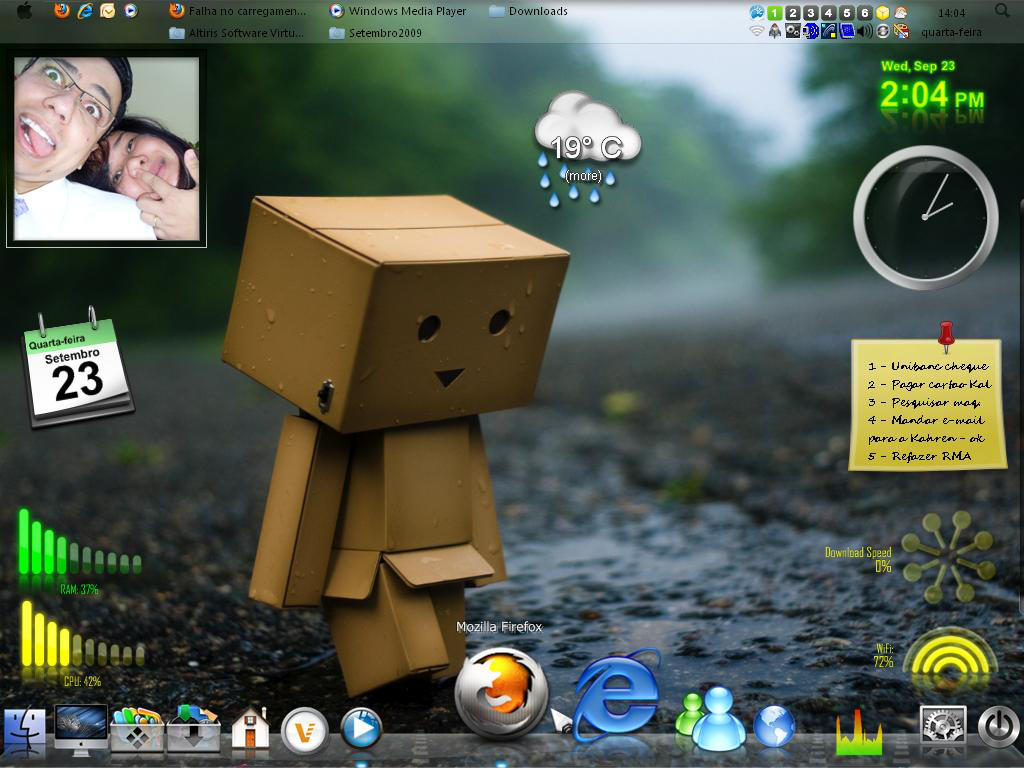Open the media player quick-launch icon

[x=131, y=10]
